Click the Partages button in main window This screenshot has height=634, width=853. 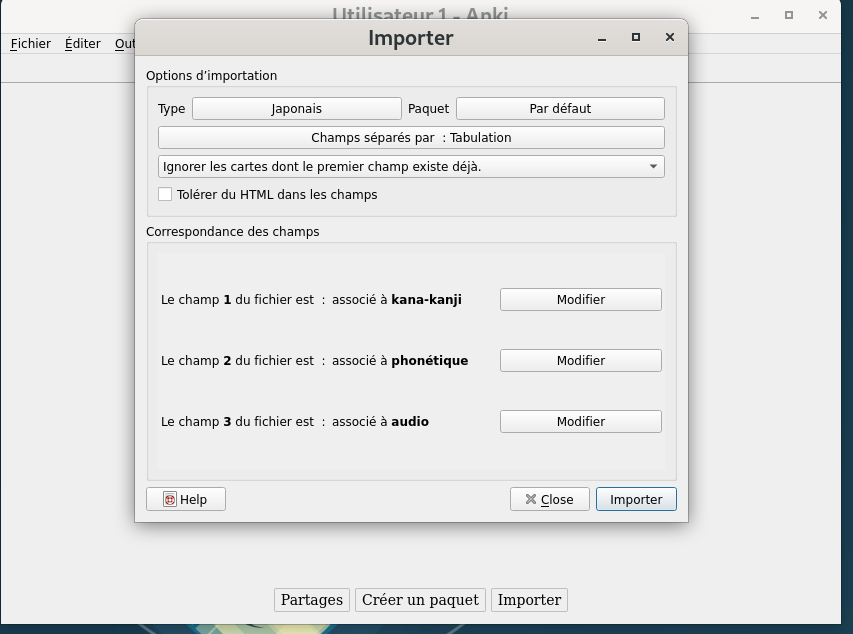[311, 600]
